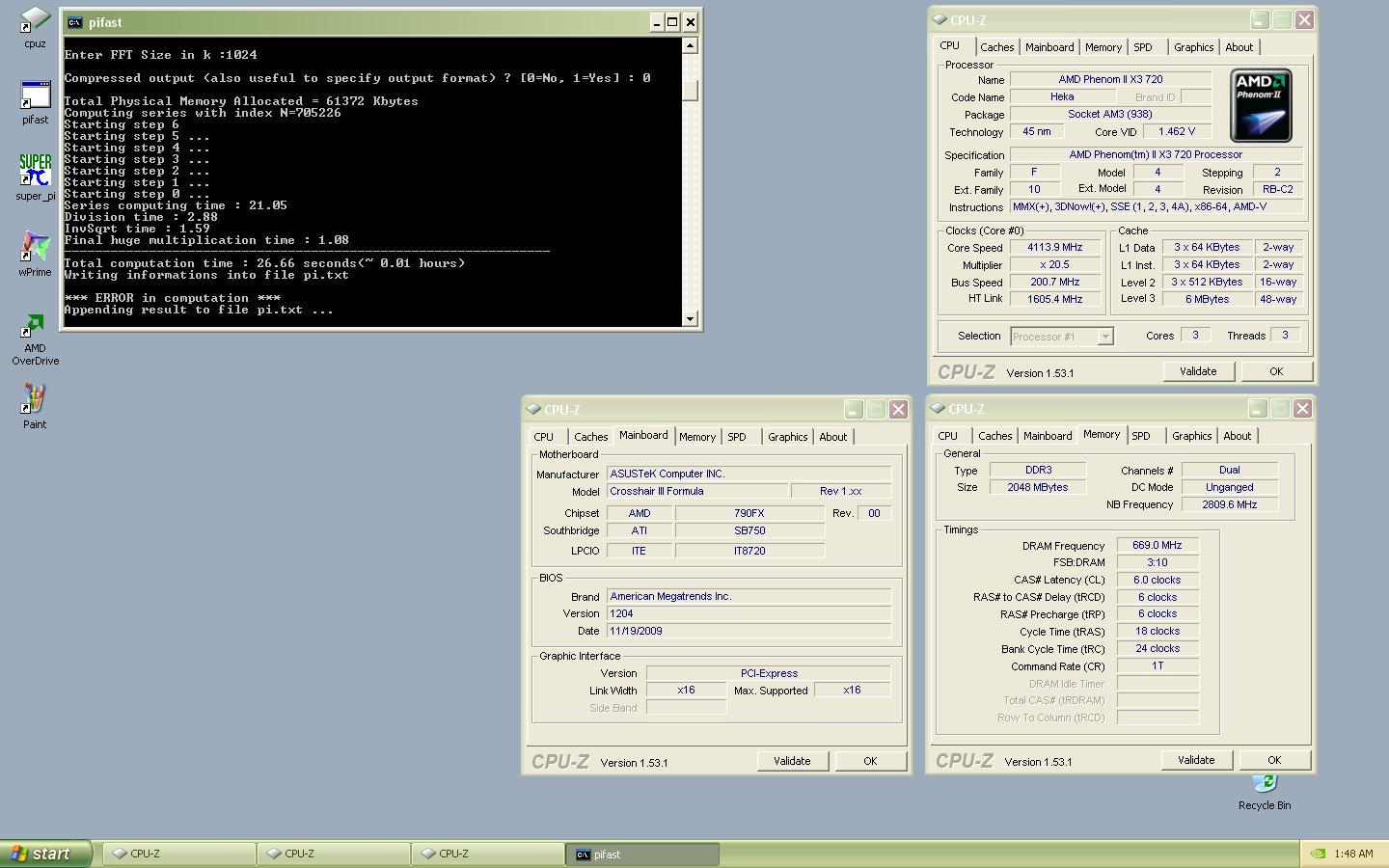
Task: Switch to Caches tab in top CPU-Z window
Action: (x=997, y=47)
